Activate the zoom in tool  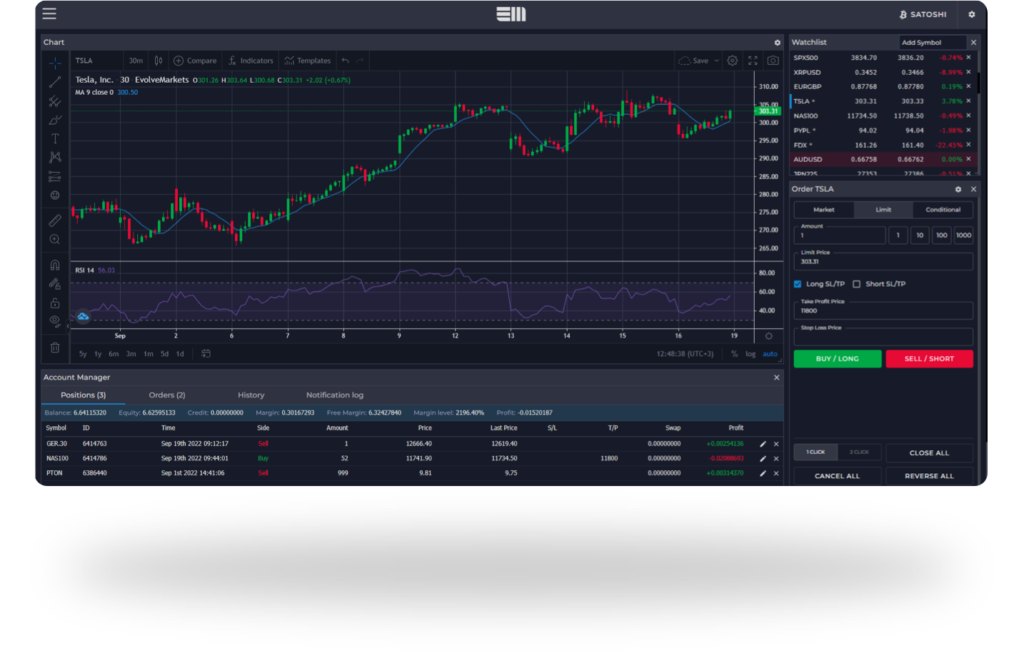55,239
